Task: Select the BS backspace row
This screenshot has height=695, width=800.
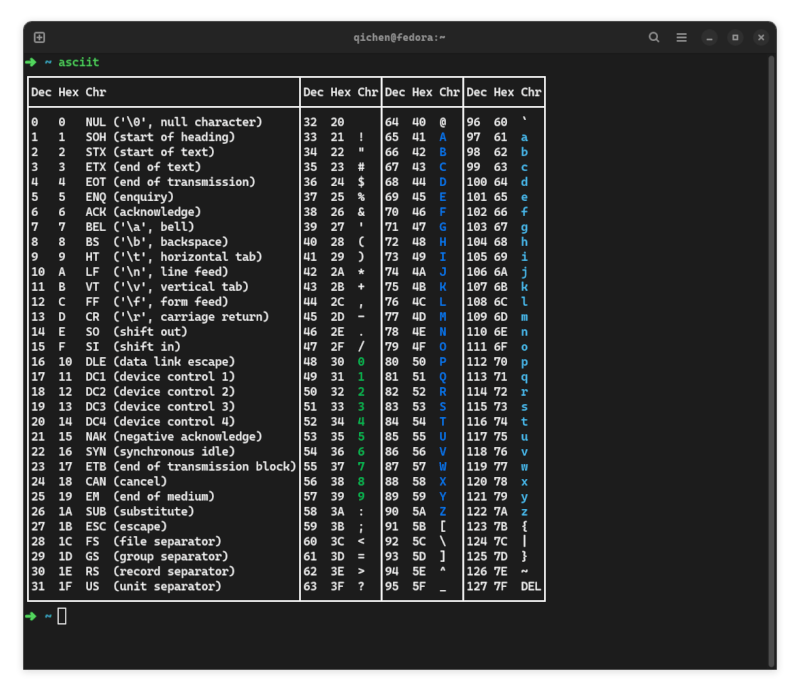Action: coord(130,242)
